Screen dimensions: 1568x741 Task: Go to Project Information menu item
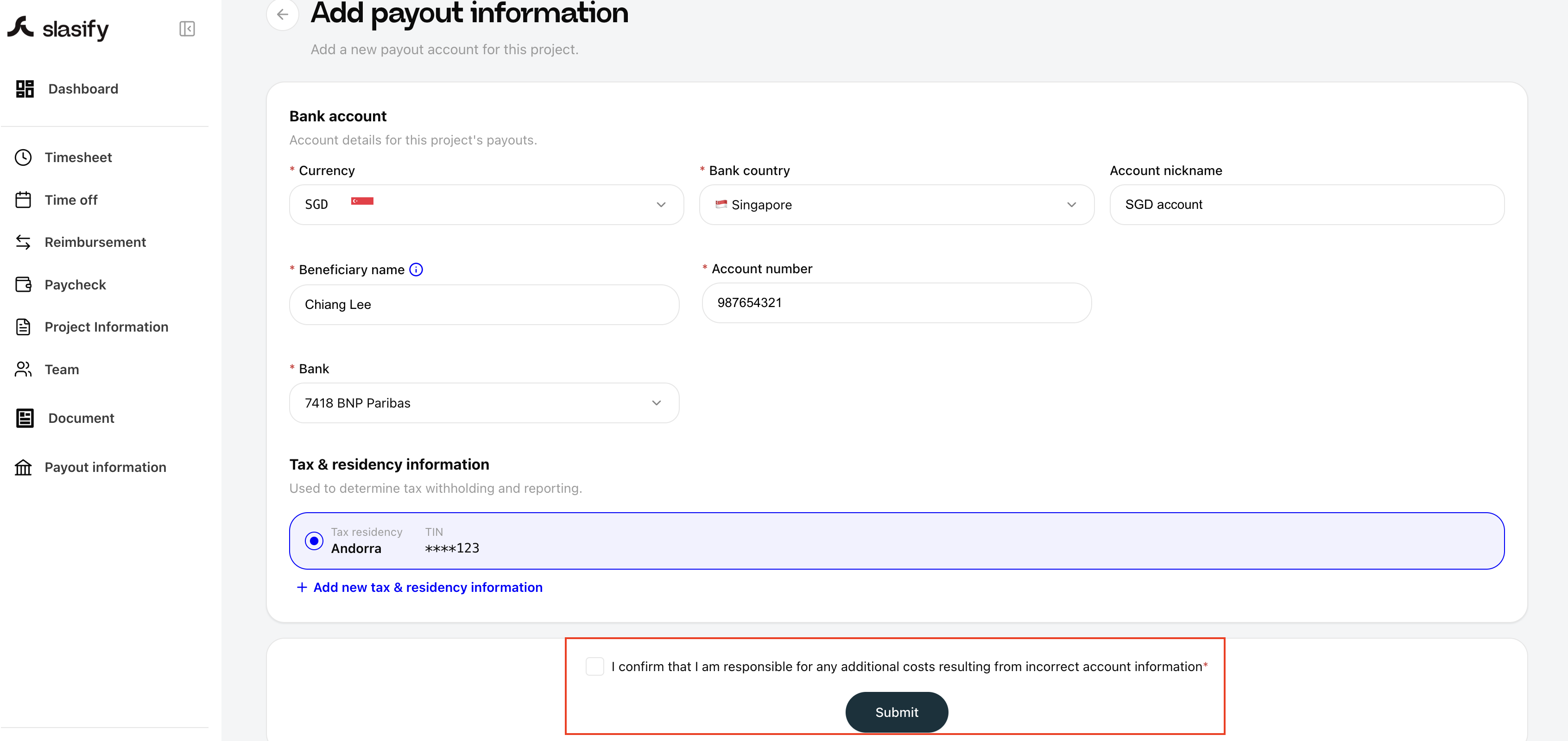106,327
